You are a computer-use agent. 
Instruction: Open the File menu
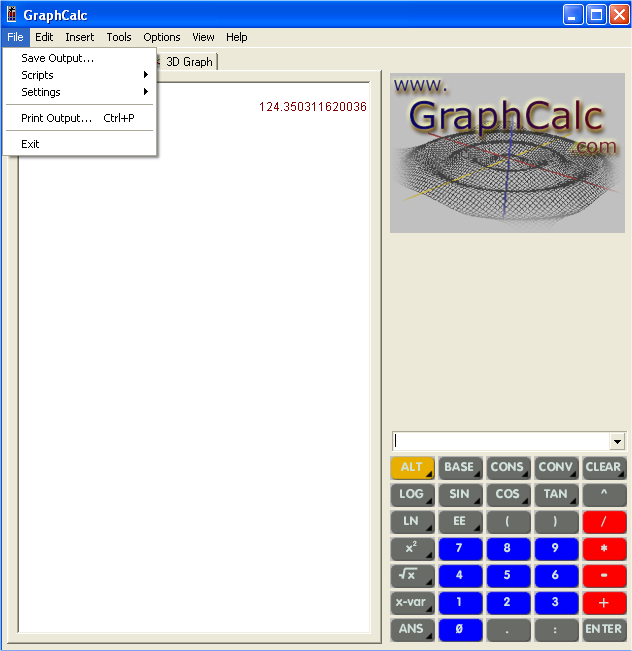[x=15, y=37]
